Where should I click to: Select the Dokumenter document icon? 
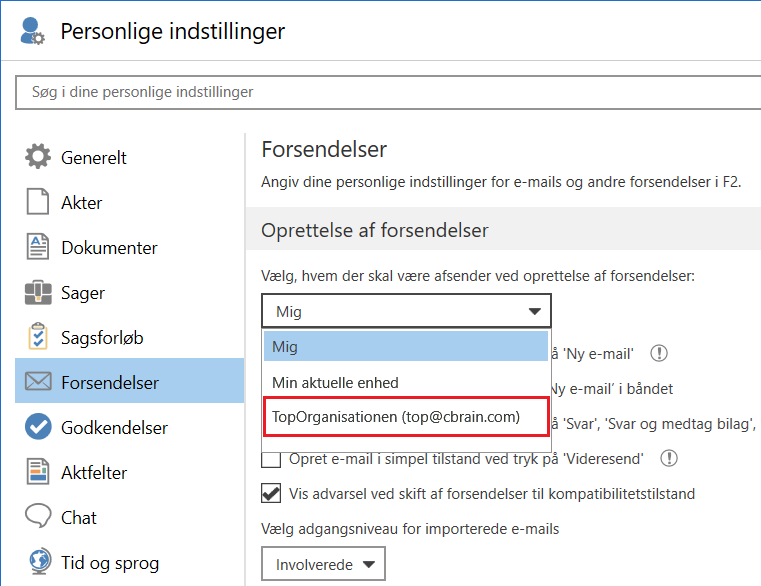coord(38,247)
